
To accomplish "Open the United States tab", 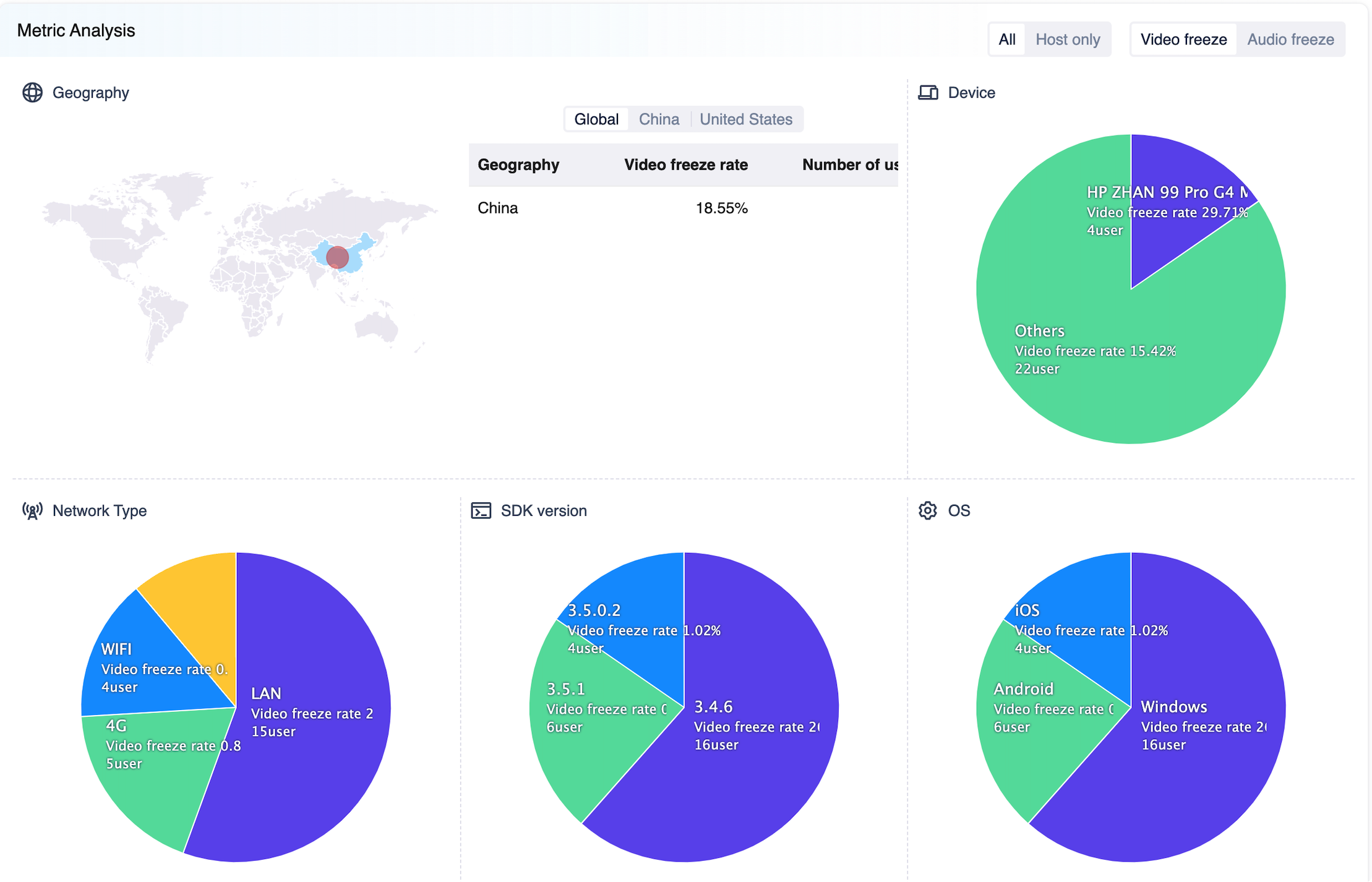I will tap(746, 119).
